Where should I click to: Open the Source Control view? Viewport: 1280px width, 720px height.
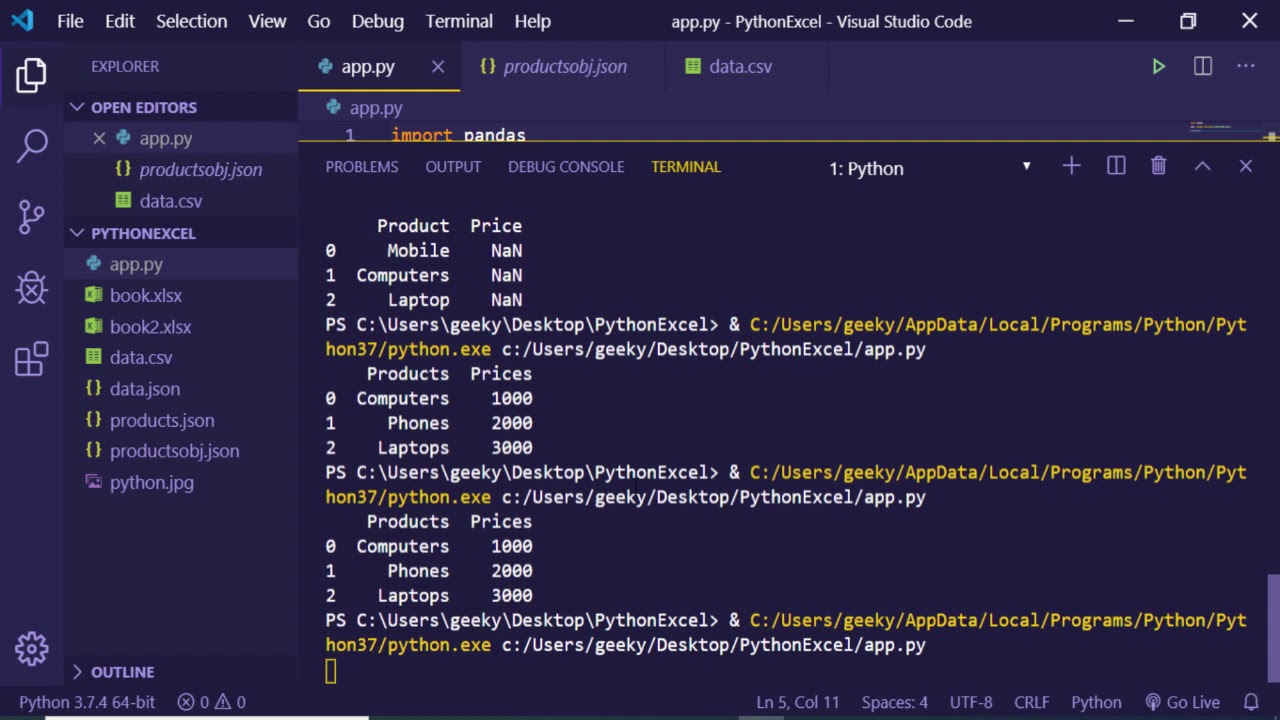(x=32, y=216)
